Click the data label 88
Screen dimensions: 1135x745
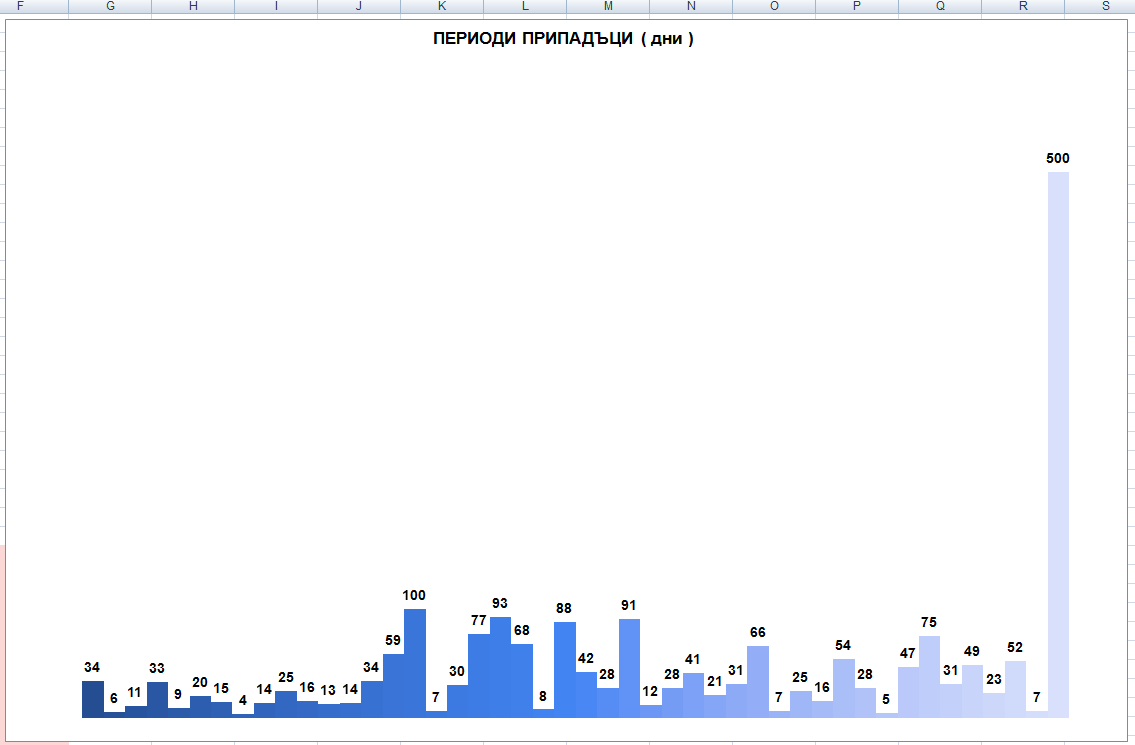point(564,608)
